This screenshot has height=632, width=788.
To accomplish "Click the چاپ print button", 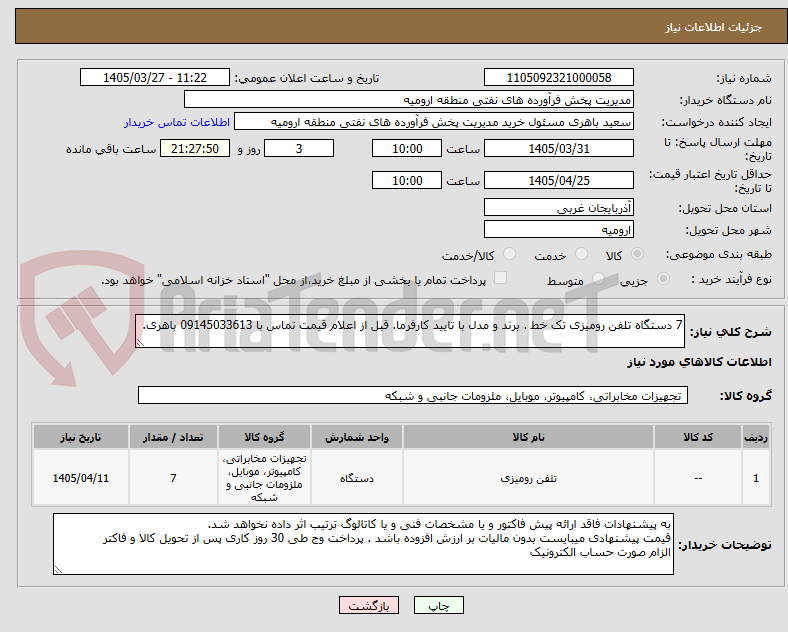I will (439, 605).
